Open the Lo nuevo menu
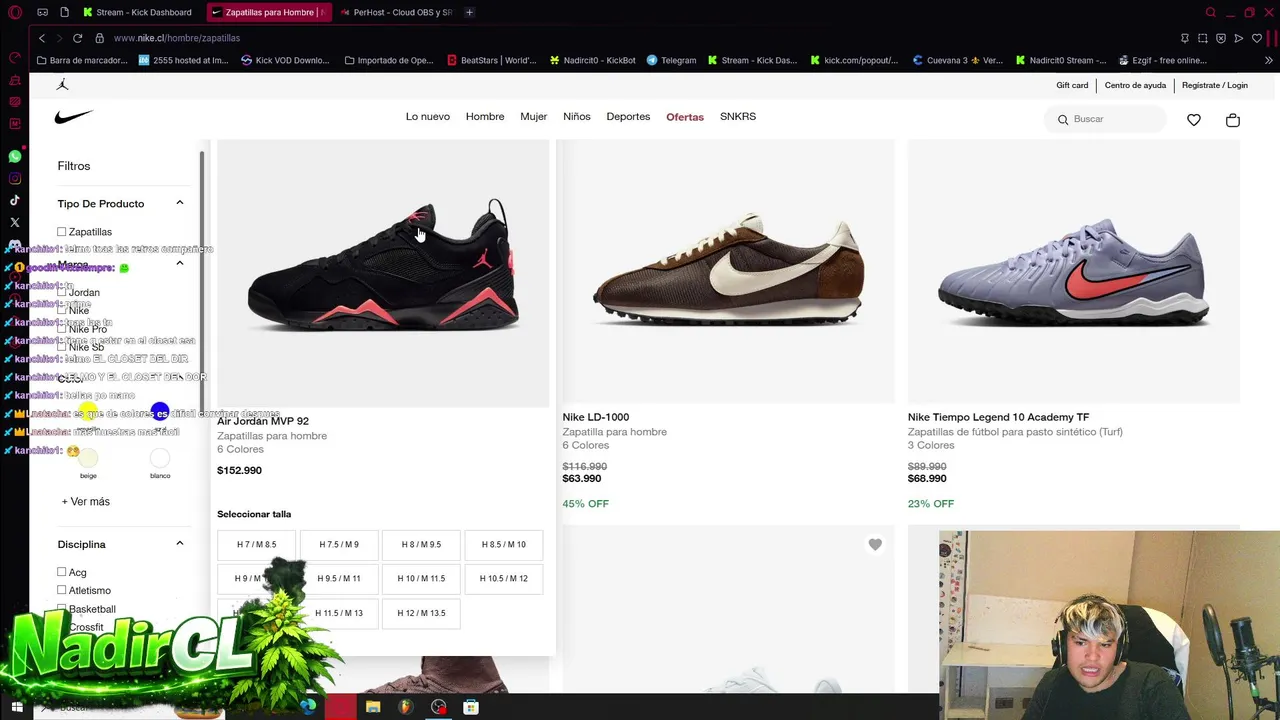This screenshot has height=720, width=1280. (x=428, y=117)
